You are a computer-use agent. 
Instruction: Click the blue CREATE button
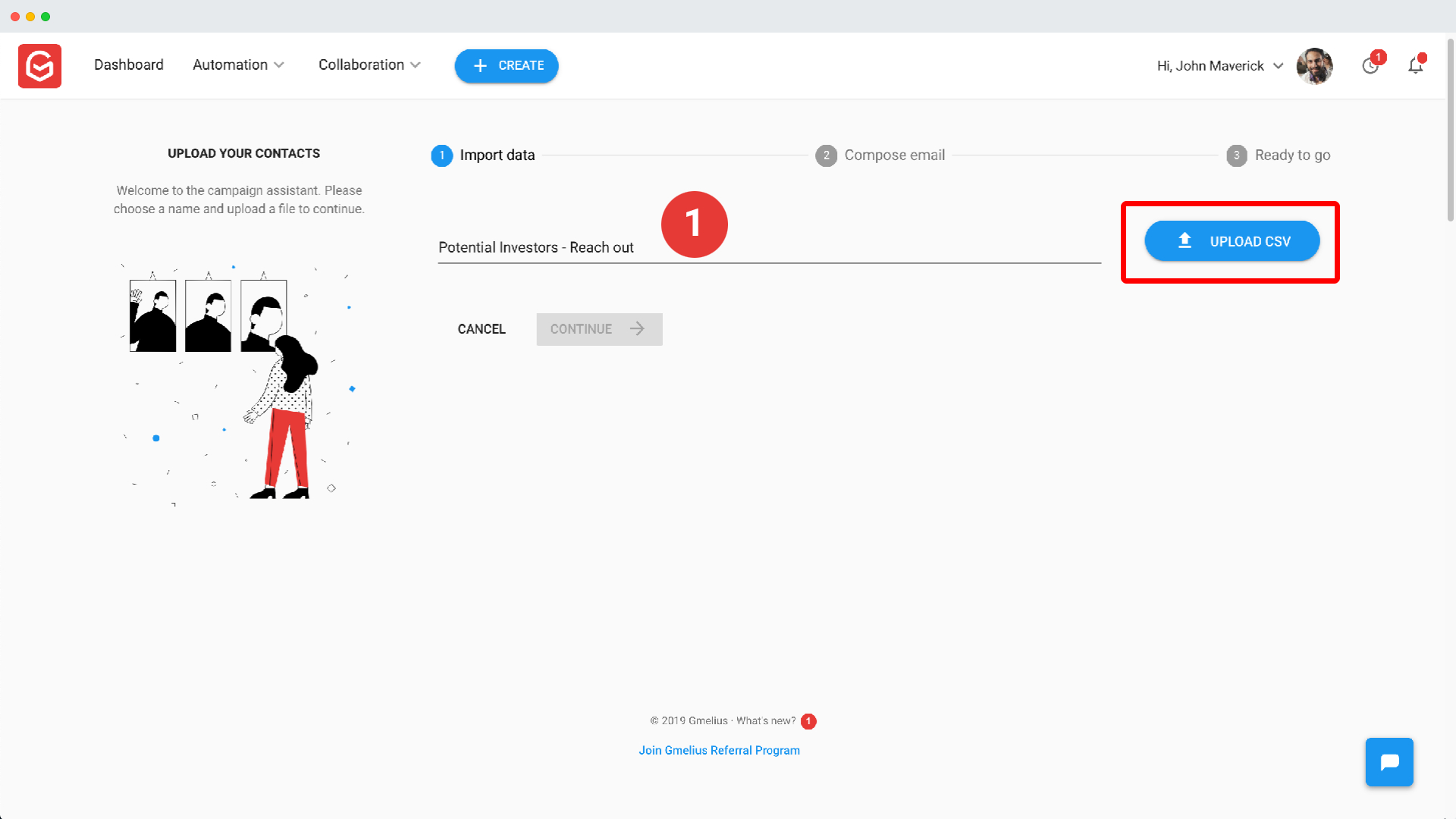(x=507, y=66)
